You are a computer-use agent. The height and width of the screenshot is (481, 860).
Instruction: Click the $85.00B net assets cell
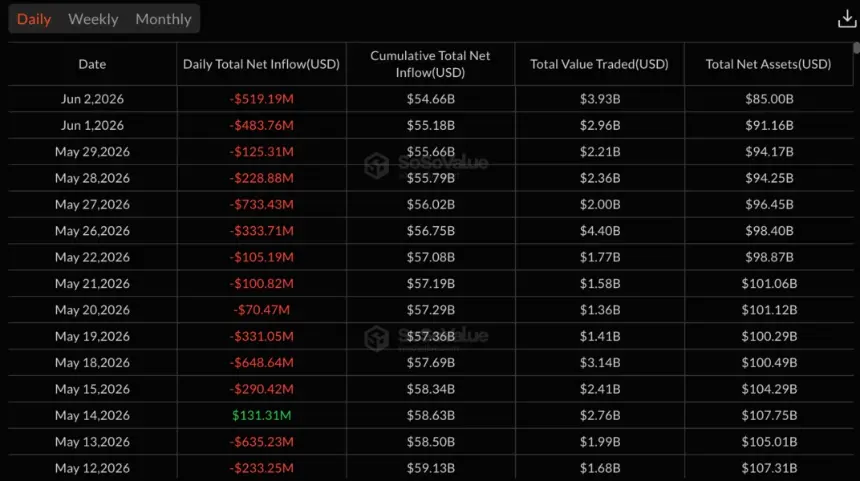tap(769, 99)
